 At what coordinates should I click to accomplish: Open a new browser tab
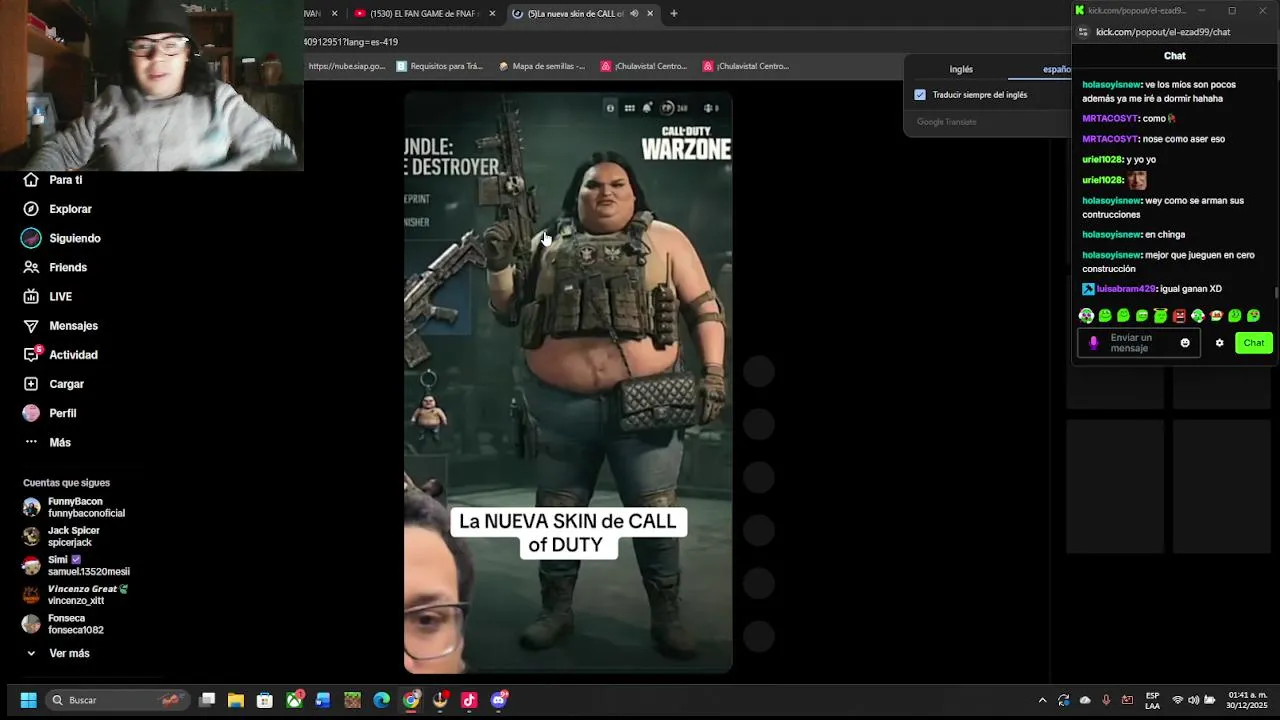point(674,13)
